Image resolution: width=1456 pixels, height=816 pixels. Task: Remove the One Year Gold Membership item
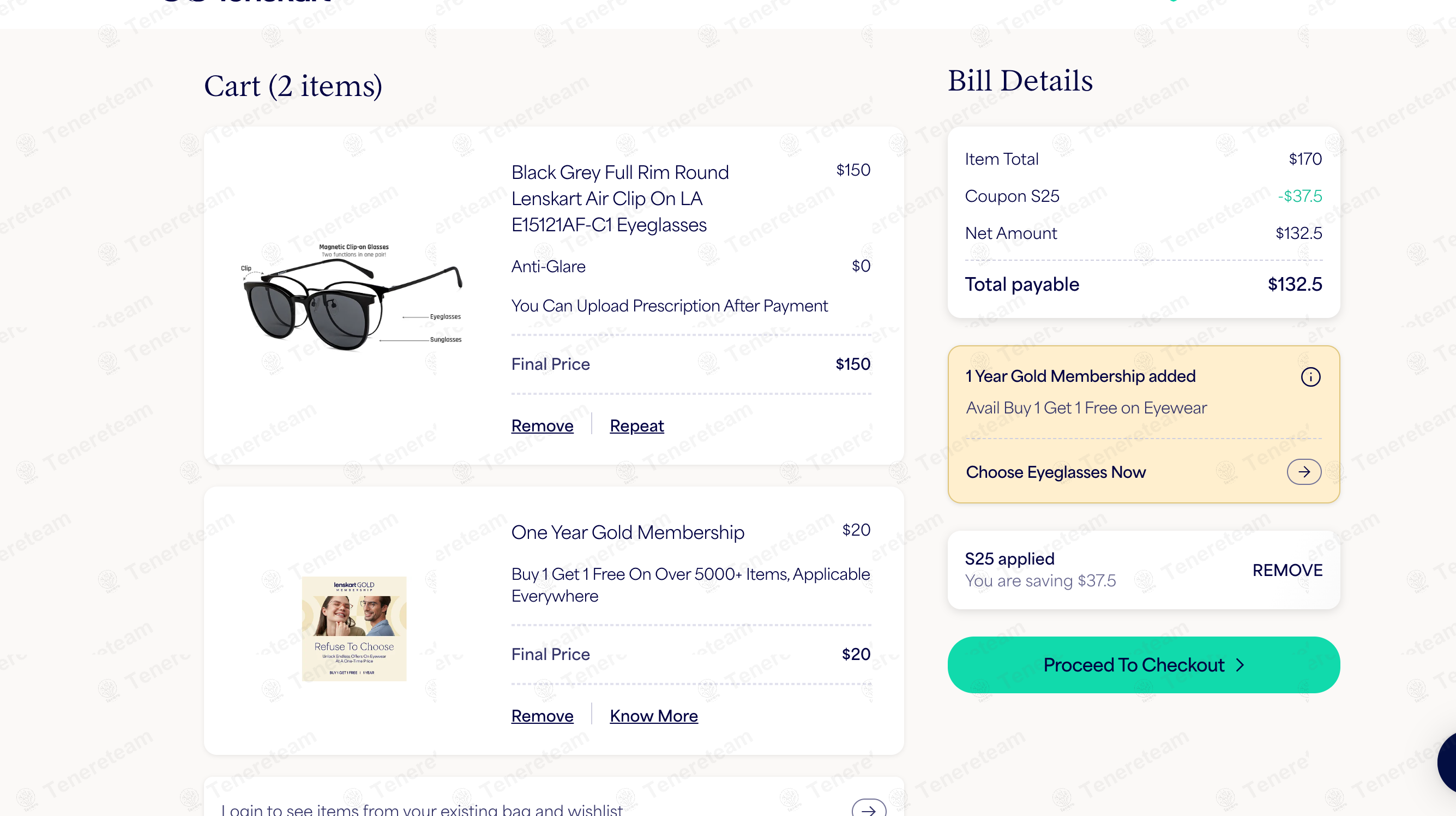[542, 716]
